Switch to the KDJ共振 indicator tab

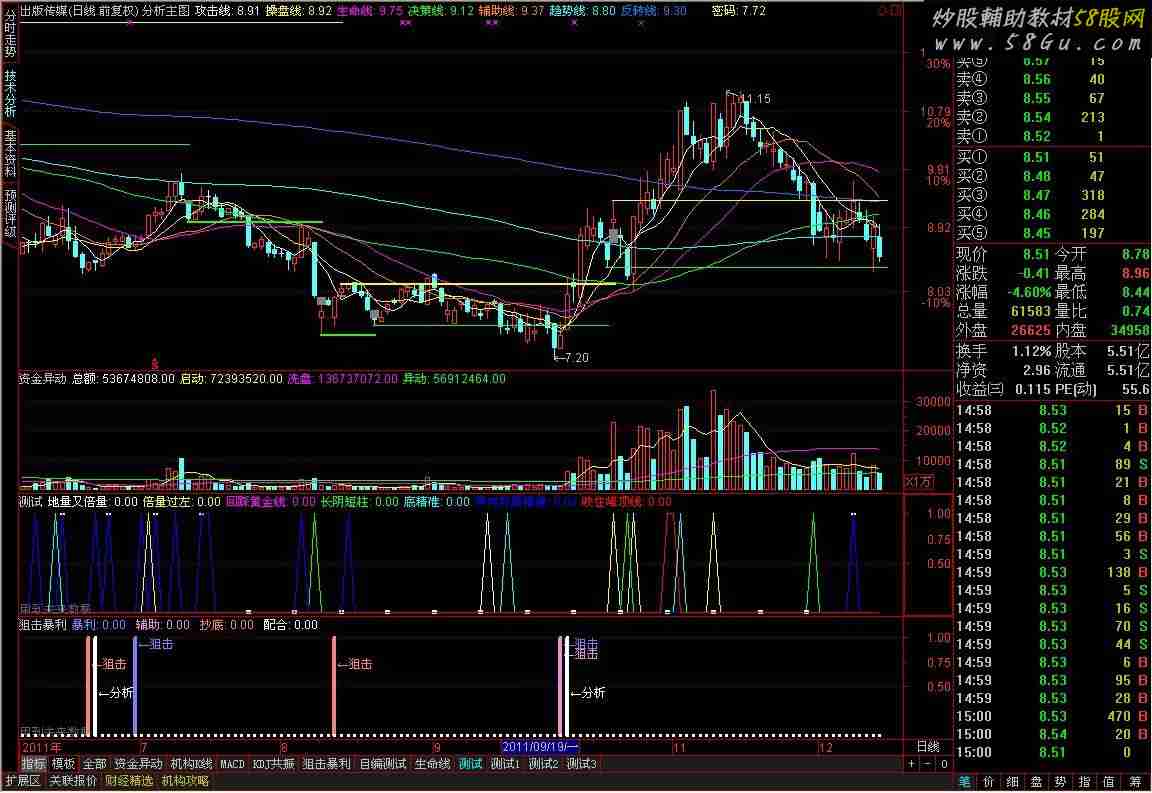pos(273,764)
